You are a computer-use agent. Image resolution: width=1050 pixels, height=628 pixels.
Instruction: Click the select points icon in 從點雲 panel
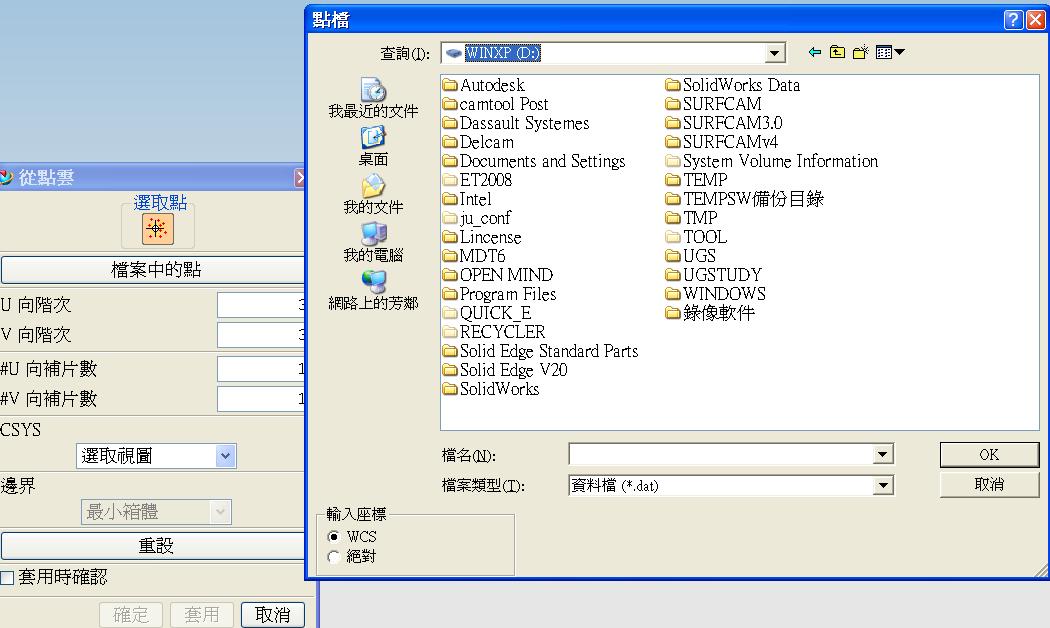tap(157, 228)
